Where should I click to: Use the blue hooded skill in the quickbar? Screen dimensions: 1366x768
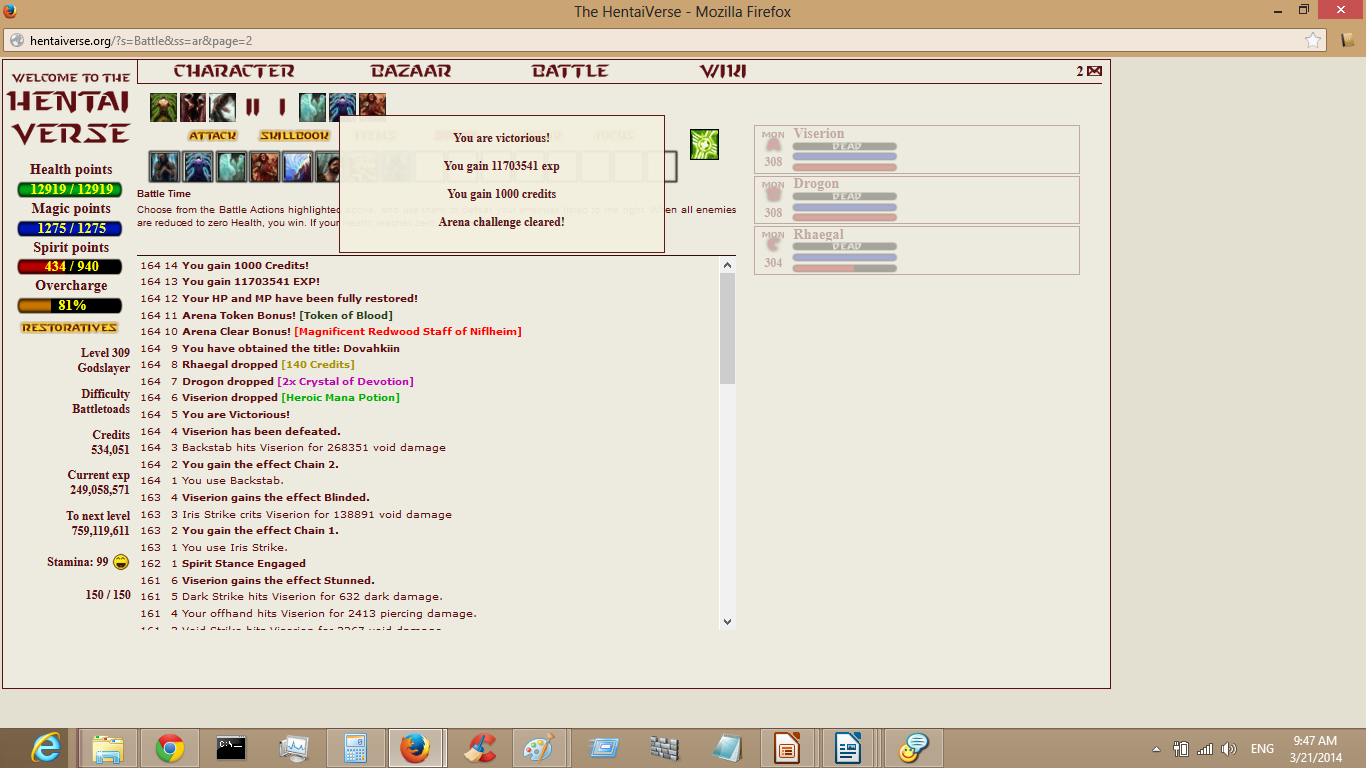[198, 167]
